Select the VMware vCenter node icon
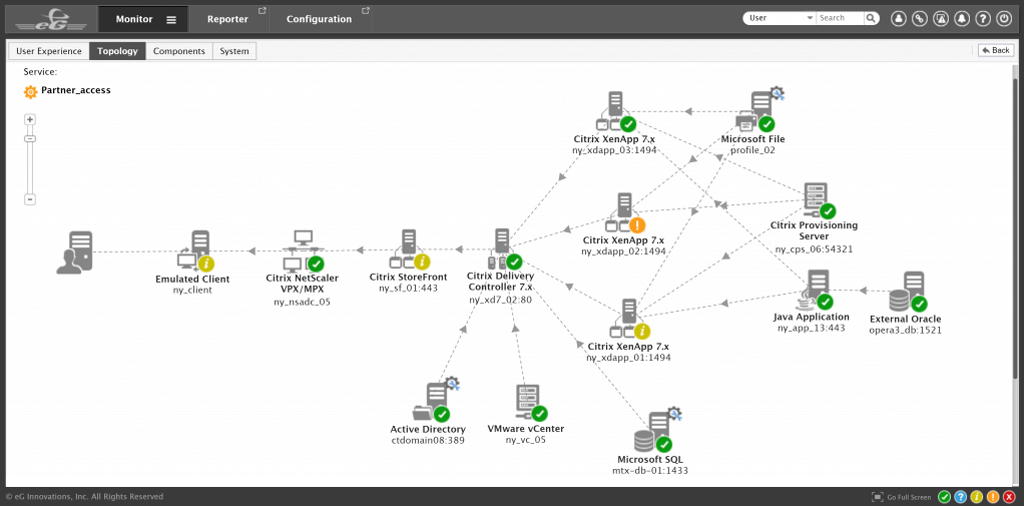The width and height of the screenshot is (1024, 506). [530, 403]
